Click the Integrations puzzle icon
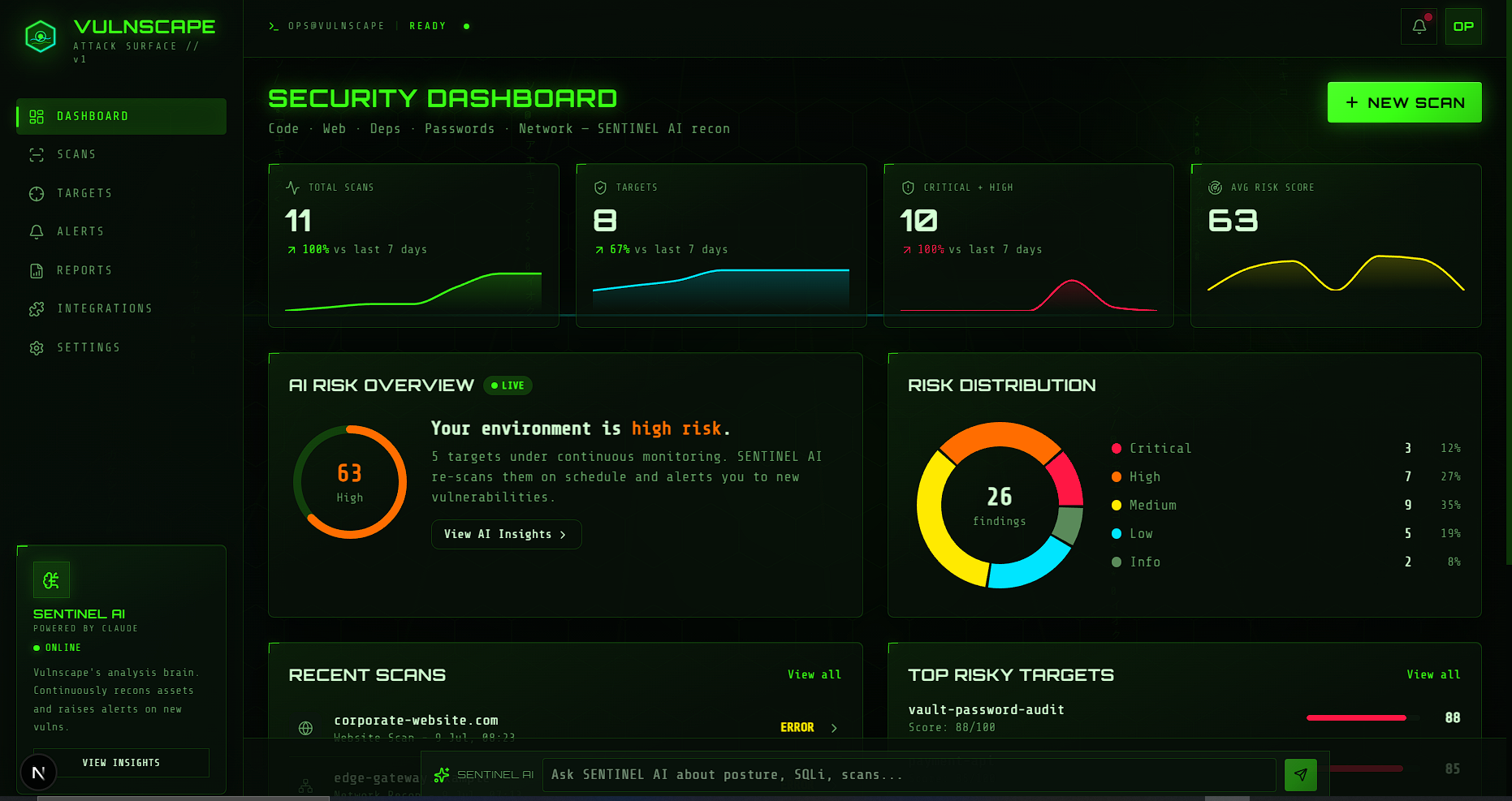The image size is (1512, 801). point(37,309)
